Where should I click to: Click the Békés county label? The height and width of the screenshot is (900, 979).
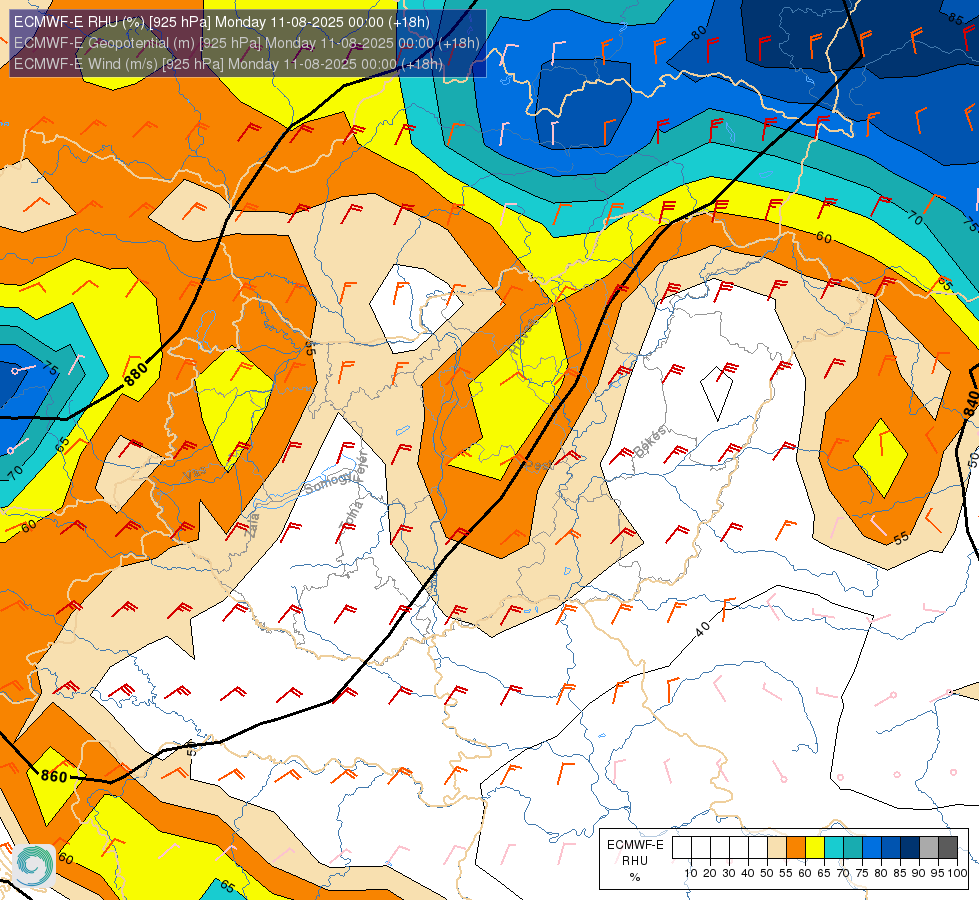click(x=650, y=442)
